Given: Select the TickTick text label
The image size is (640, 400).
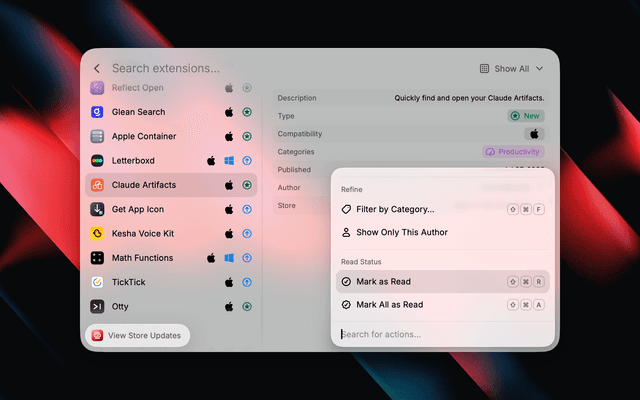Looking at the screenshot, I should click(x=129, y=282).
